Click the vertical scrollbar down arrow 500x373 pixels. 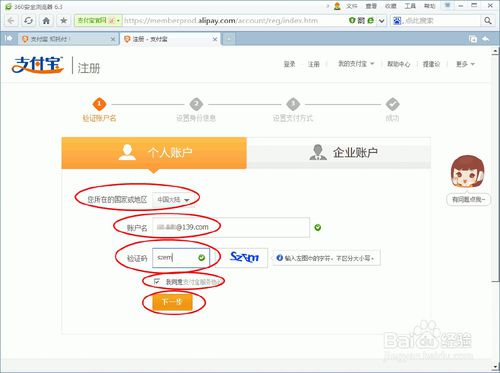coord(495,367)
